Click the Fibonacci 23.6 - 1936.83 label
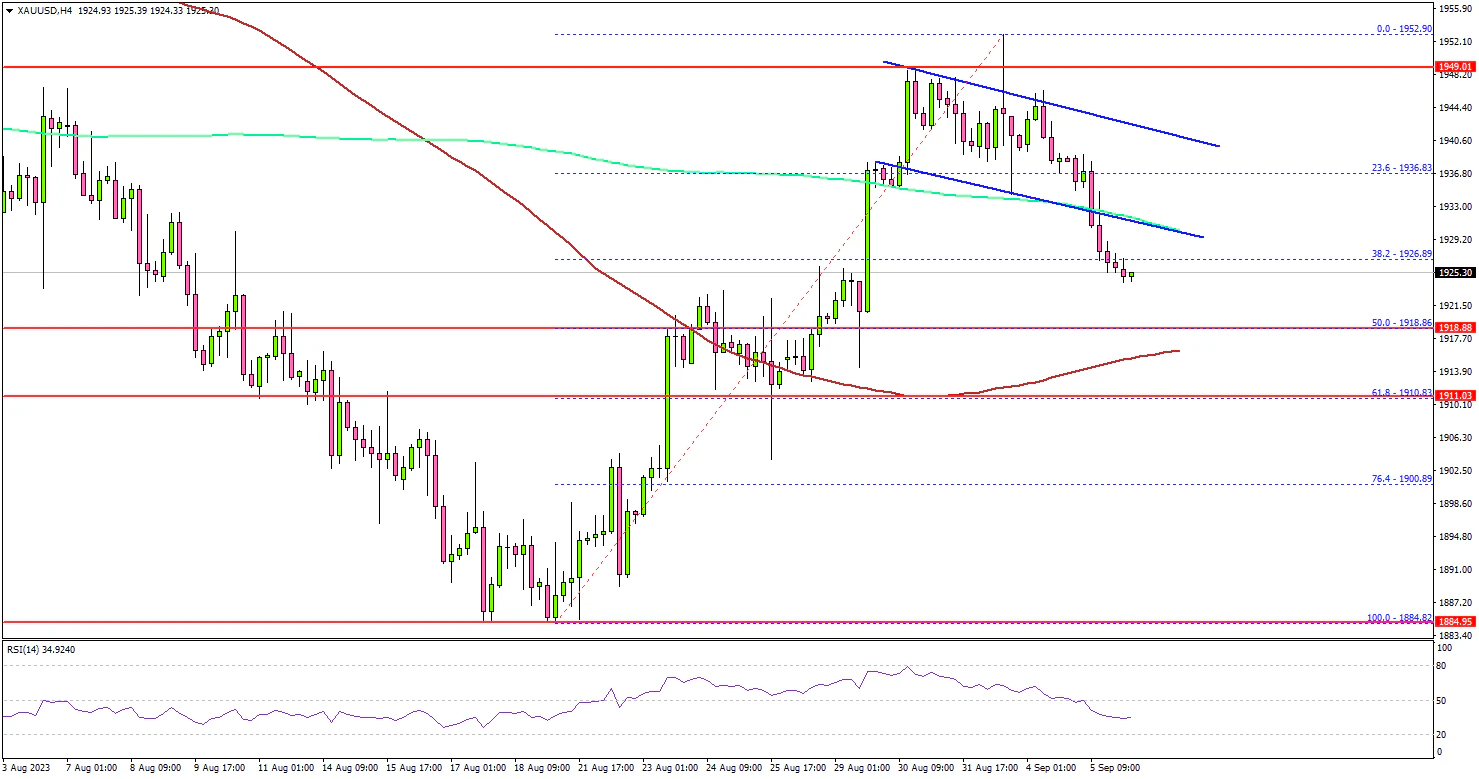Screen dimensions: 1479x779 click(x=1403, y=168)
